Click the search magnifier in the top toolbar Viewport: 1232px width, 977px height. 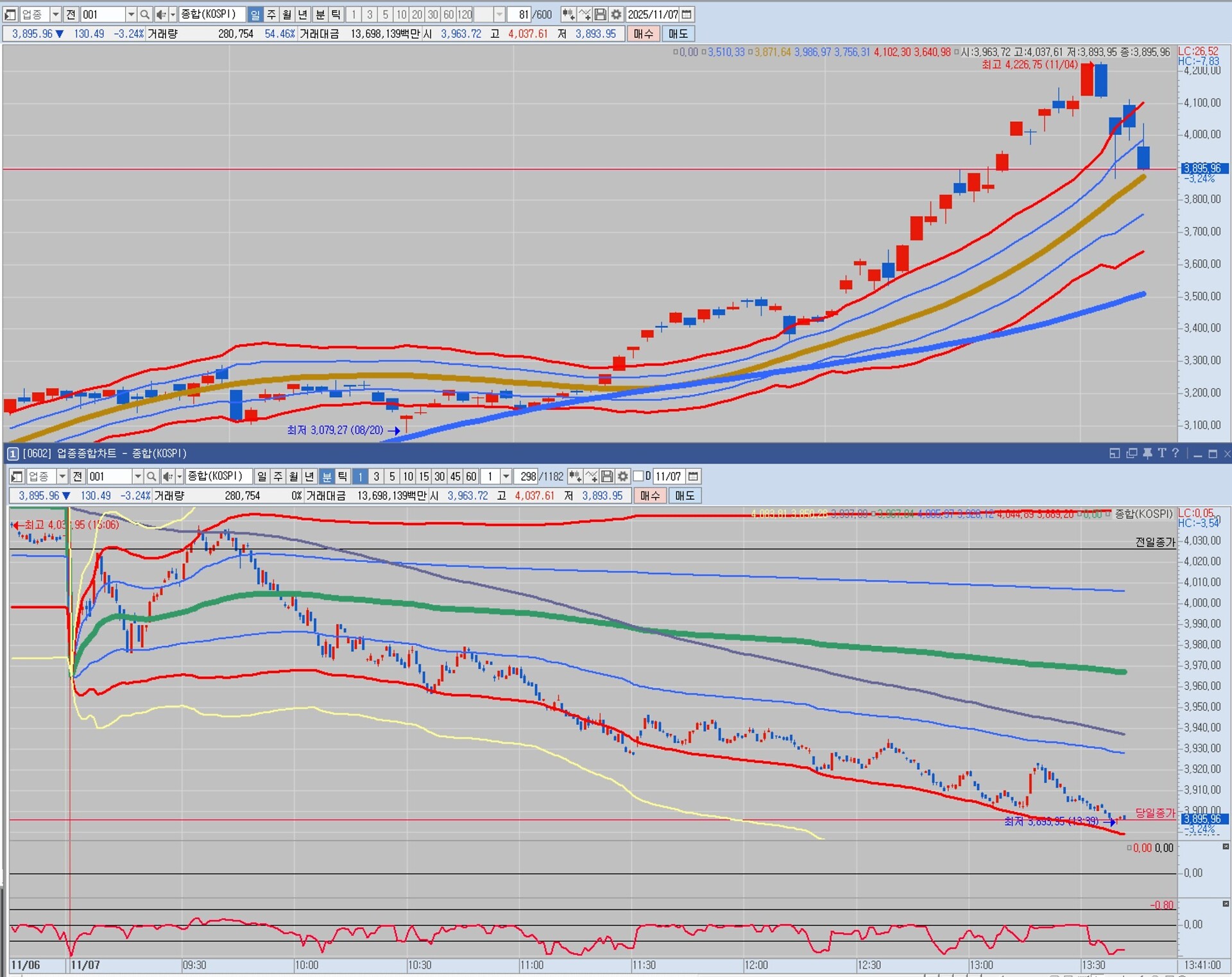[145, 14]
